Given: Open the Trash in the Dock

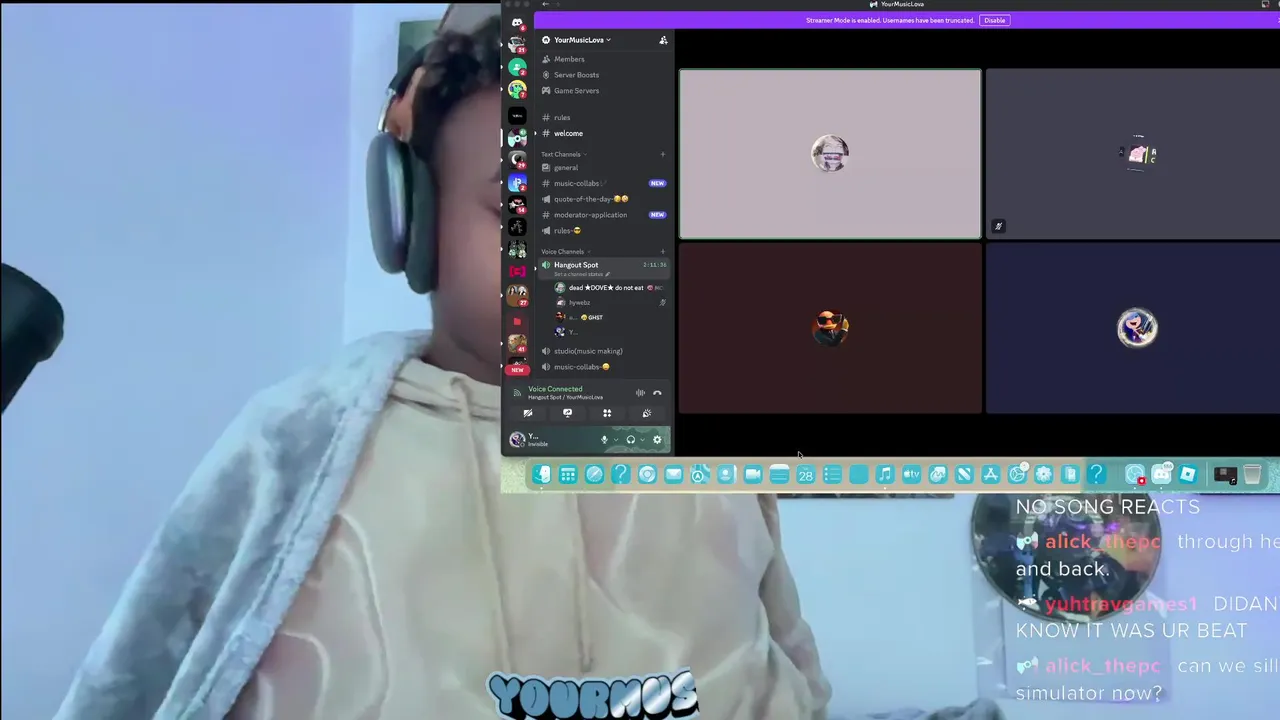Looking at the screenshot, I should click(1252, 475).
